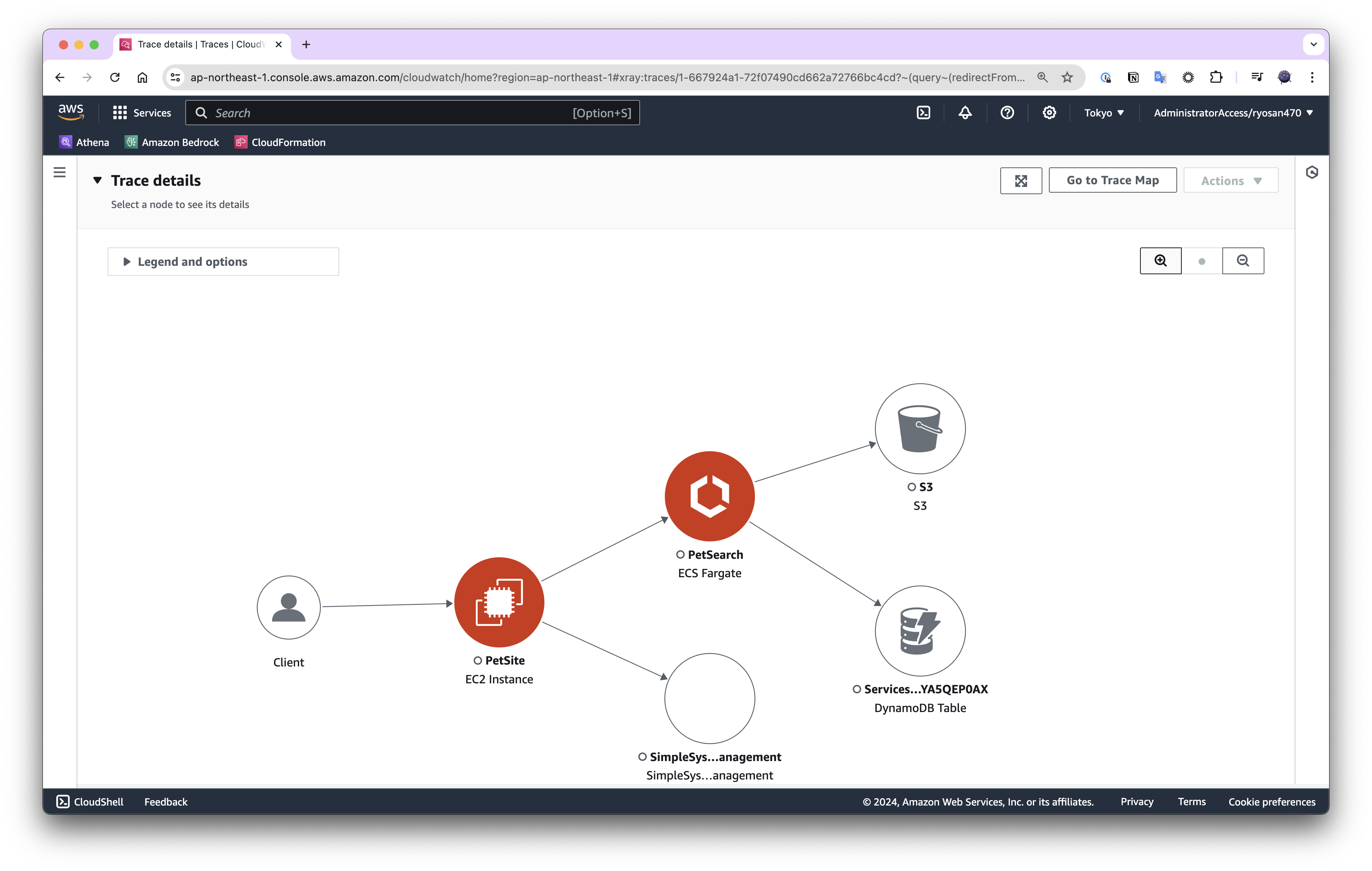Toggle the left navigation hamburger menu

[59, 172]
